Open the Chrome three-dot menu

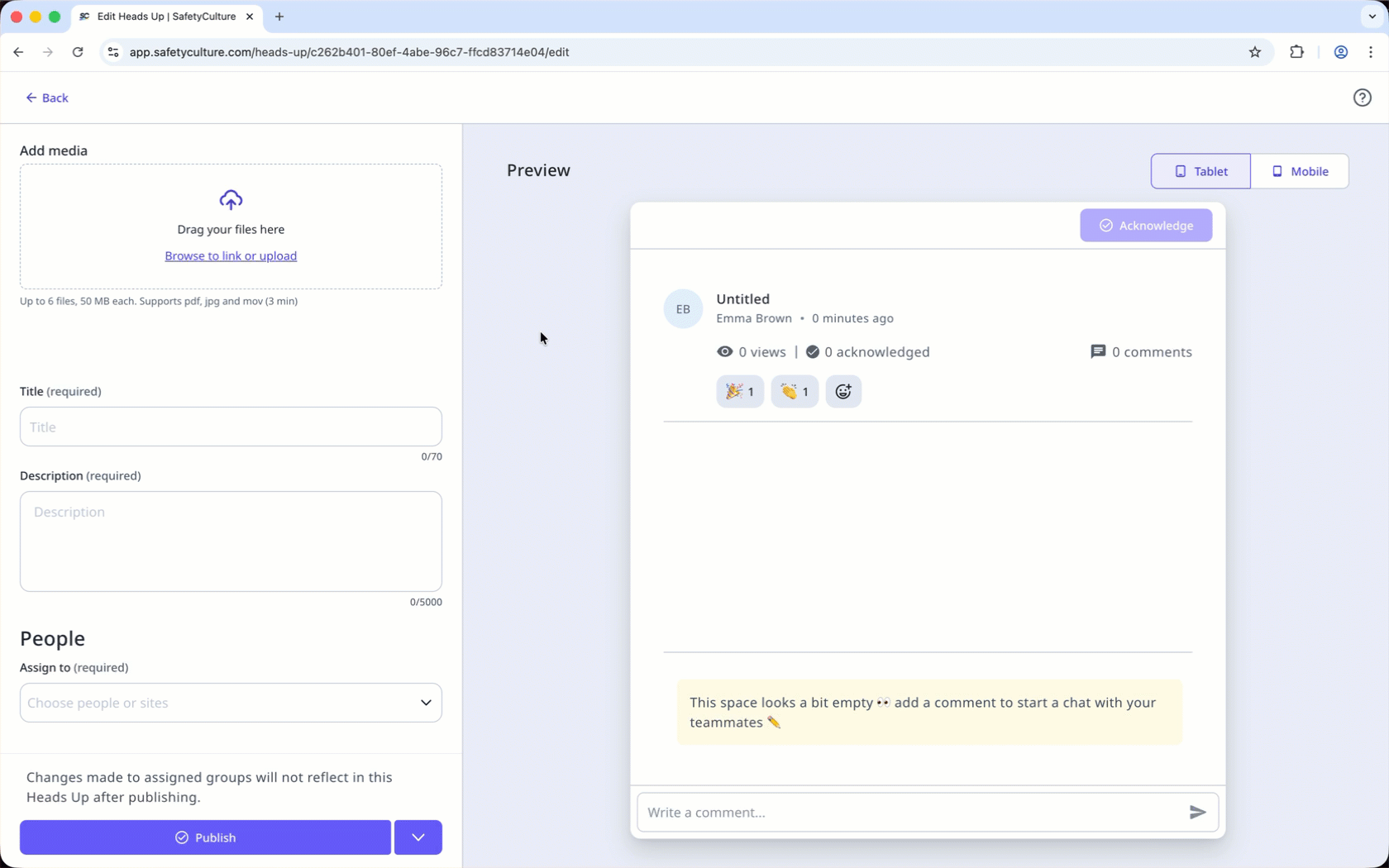1371,52
